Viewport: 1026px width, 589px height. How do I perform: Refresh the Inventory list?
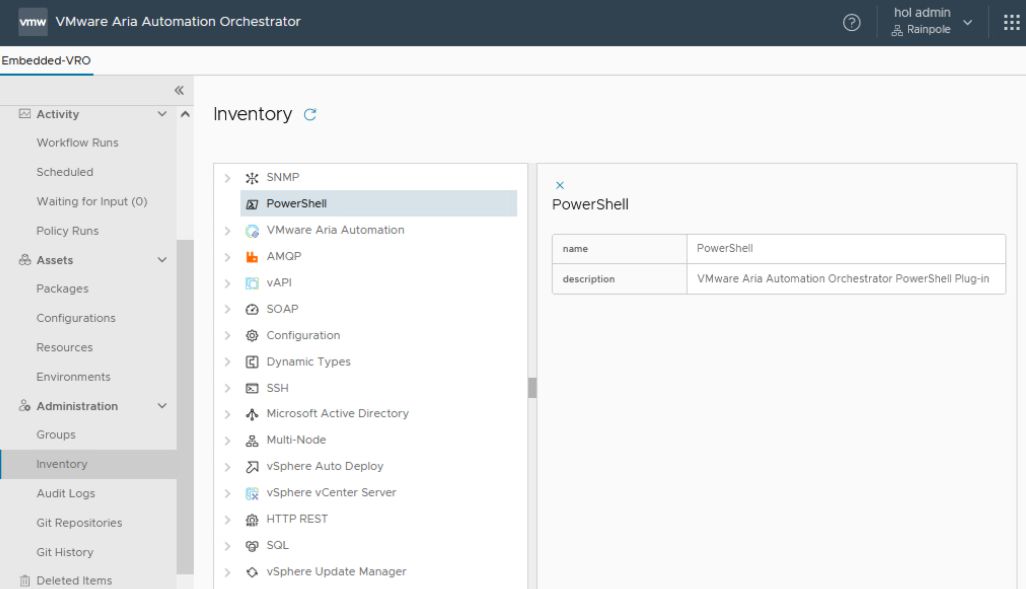click(310, 115)
